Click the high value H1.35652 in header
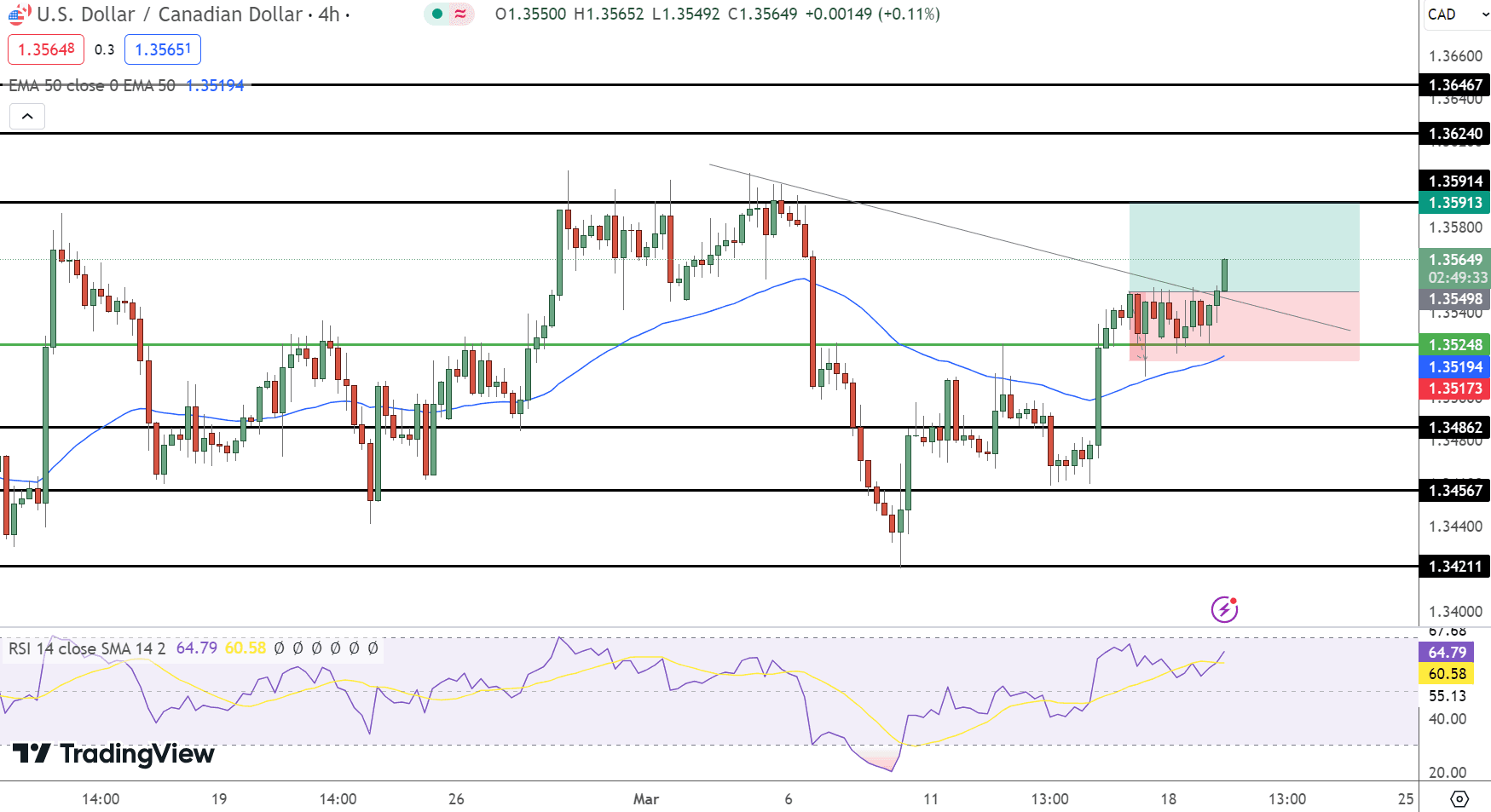 609,14
